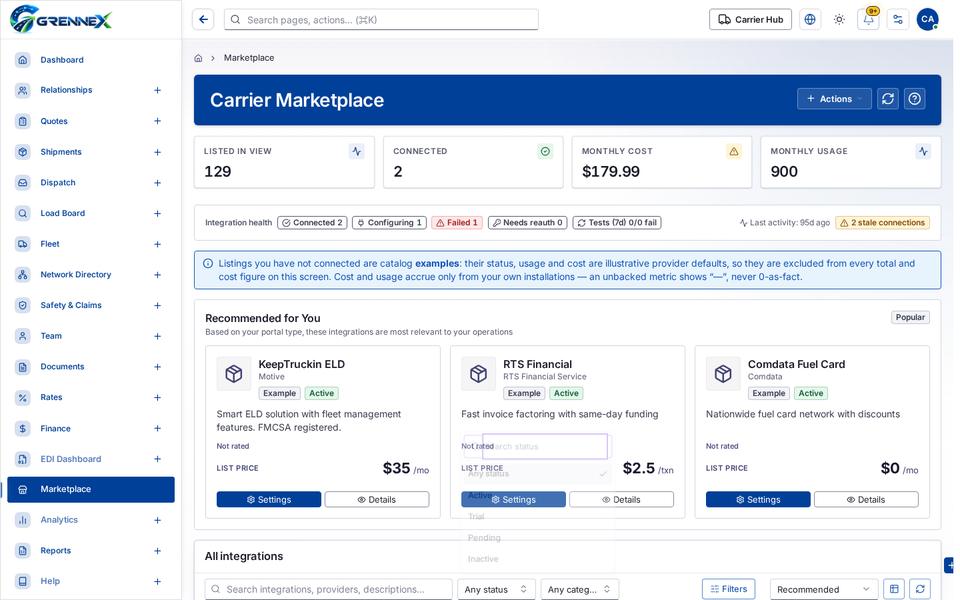Open the Actions dropdown
The width and height of the screenshot is (960, 600).
[834, 99]
